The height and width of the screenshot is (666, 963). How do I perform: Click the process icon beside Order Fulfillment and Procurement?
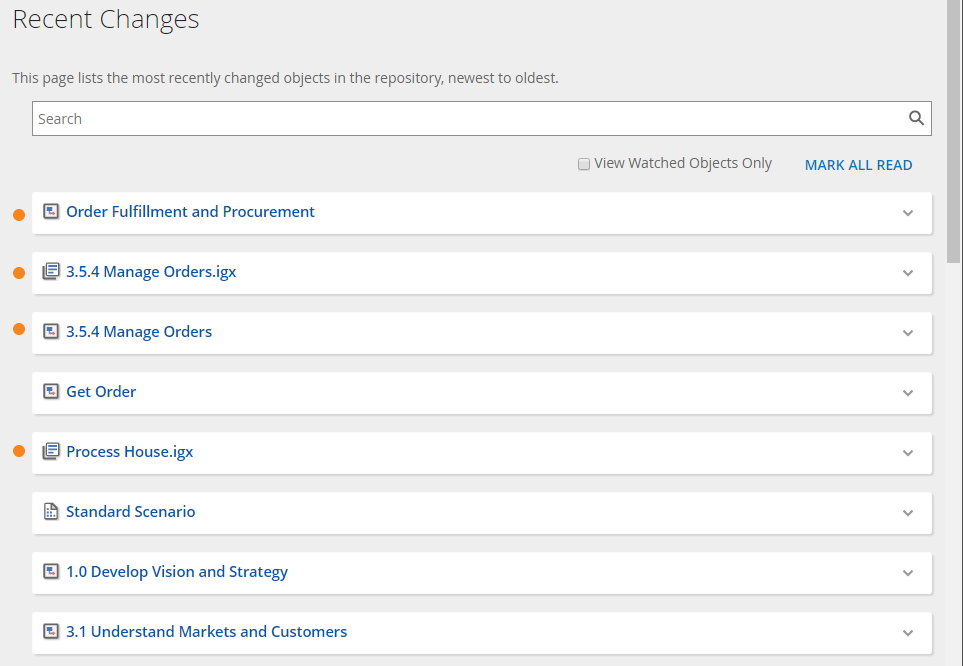[x=51, y=212]
